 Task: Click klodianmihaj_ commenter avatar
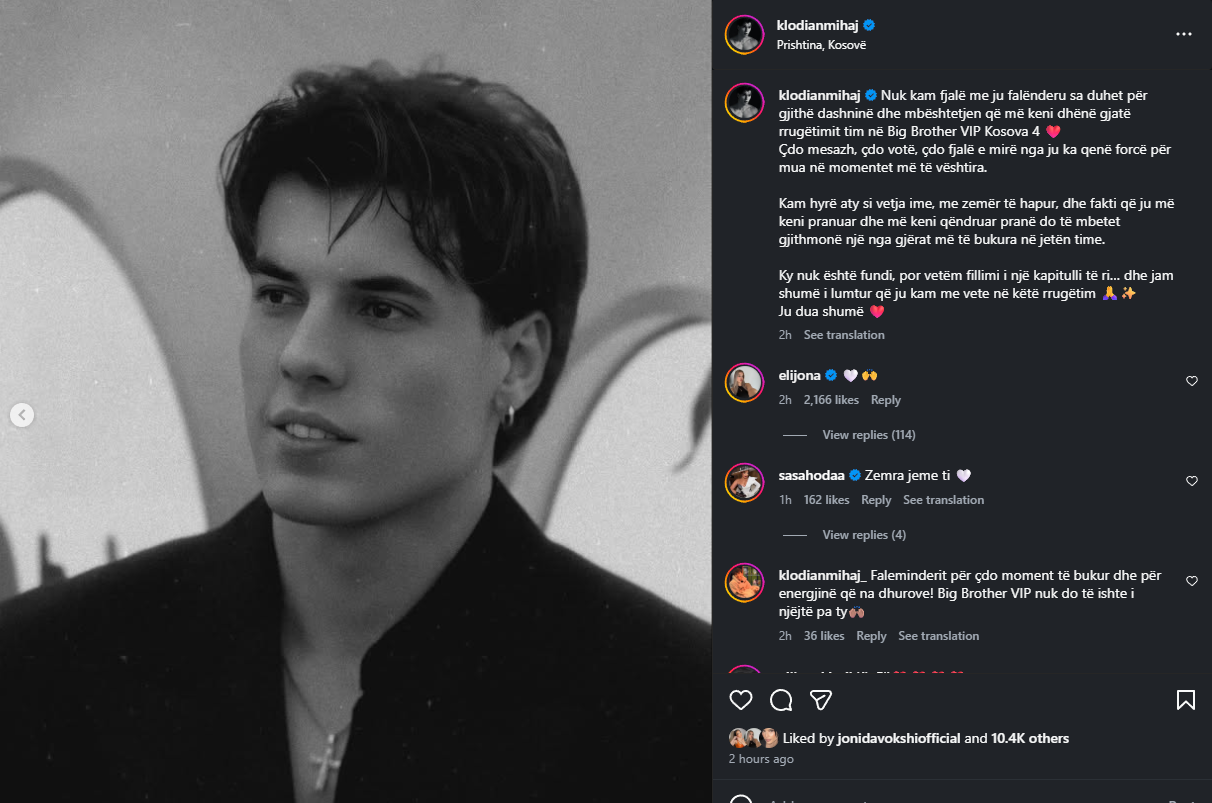coord(745,582)
